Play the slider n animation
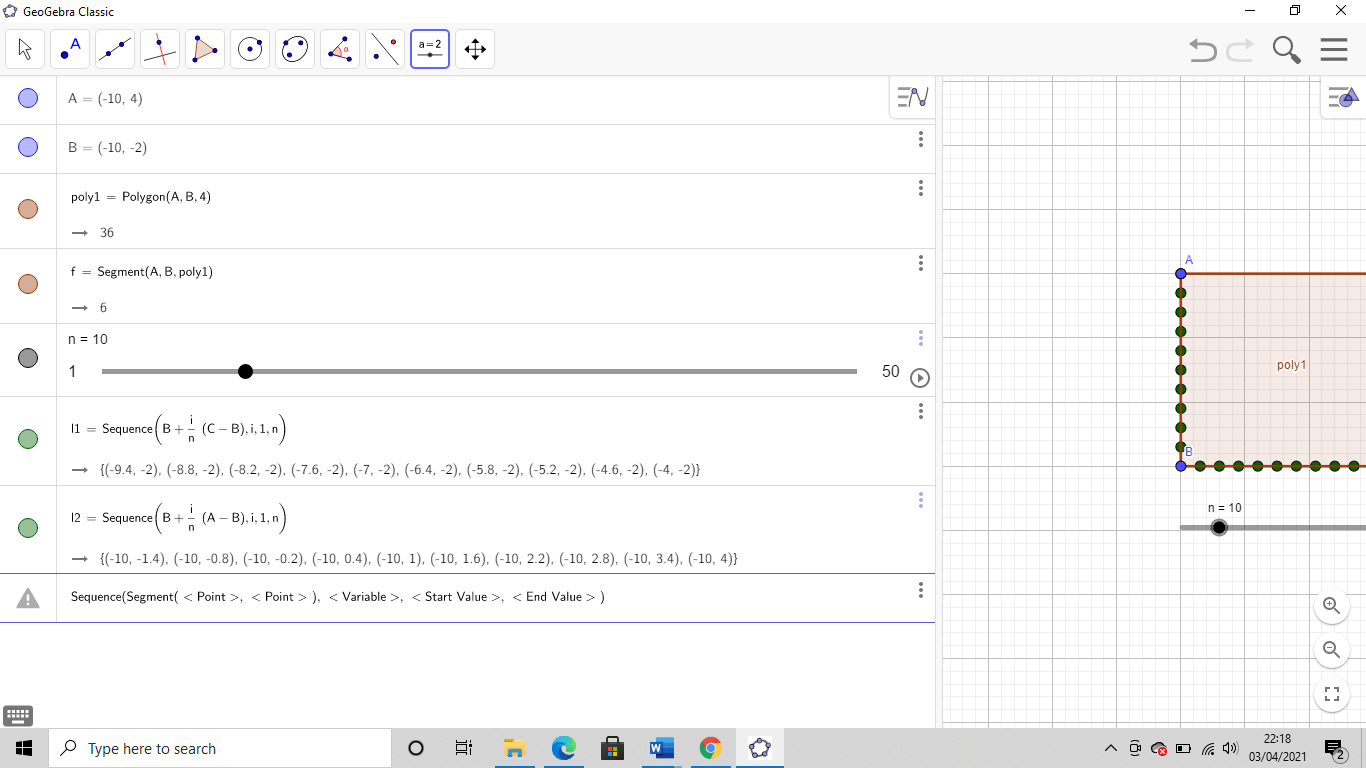The height and width of the screenshot is (768, 1366). pyautogui.click(x=920, y=378)
